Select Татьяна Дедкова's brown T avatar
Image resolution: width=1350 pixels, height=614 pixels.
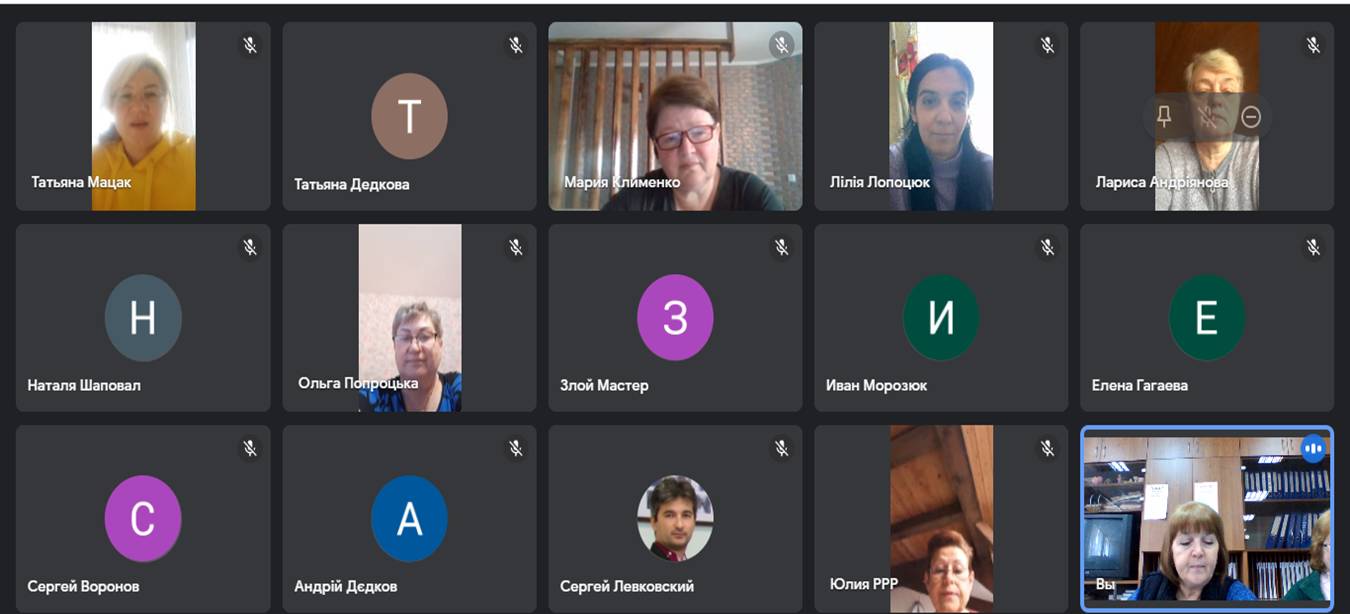coord(409,117)
